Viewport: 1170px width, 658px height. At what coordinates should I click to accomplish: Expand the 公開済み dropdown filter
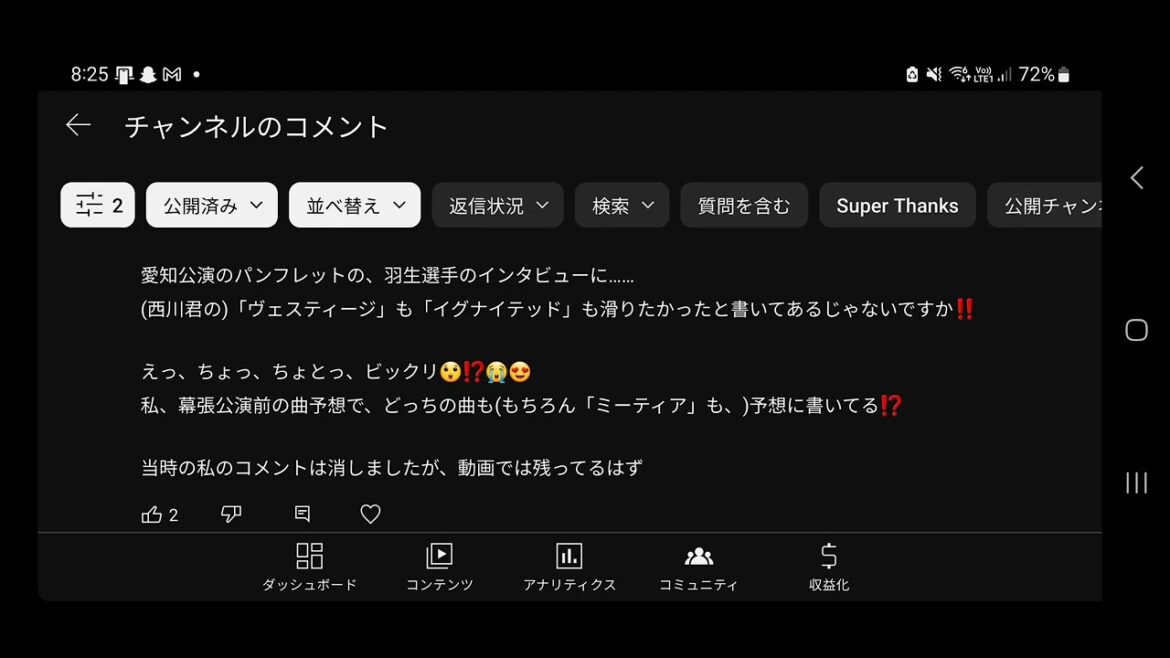pyautogui.click(x=212, y=204)
